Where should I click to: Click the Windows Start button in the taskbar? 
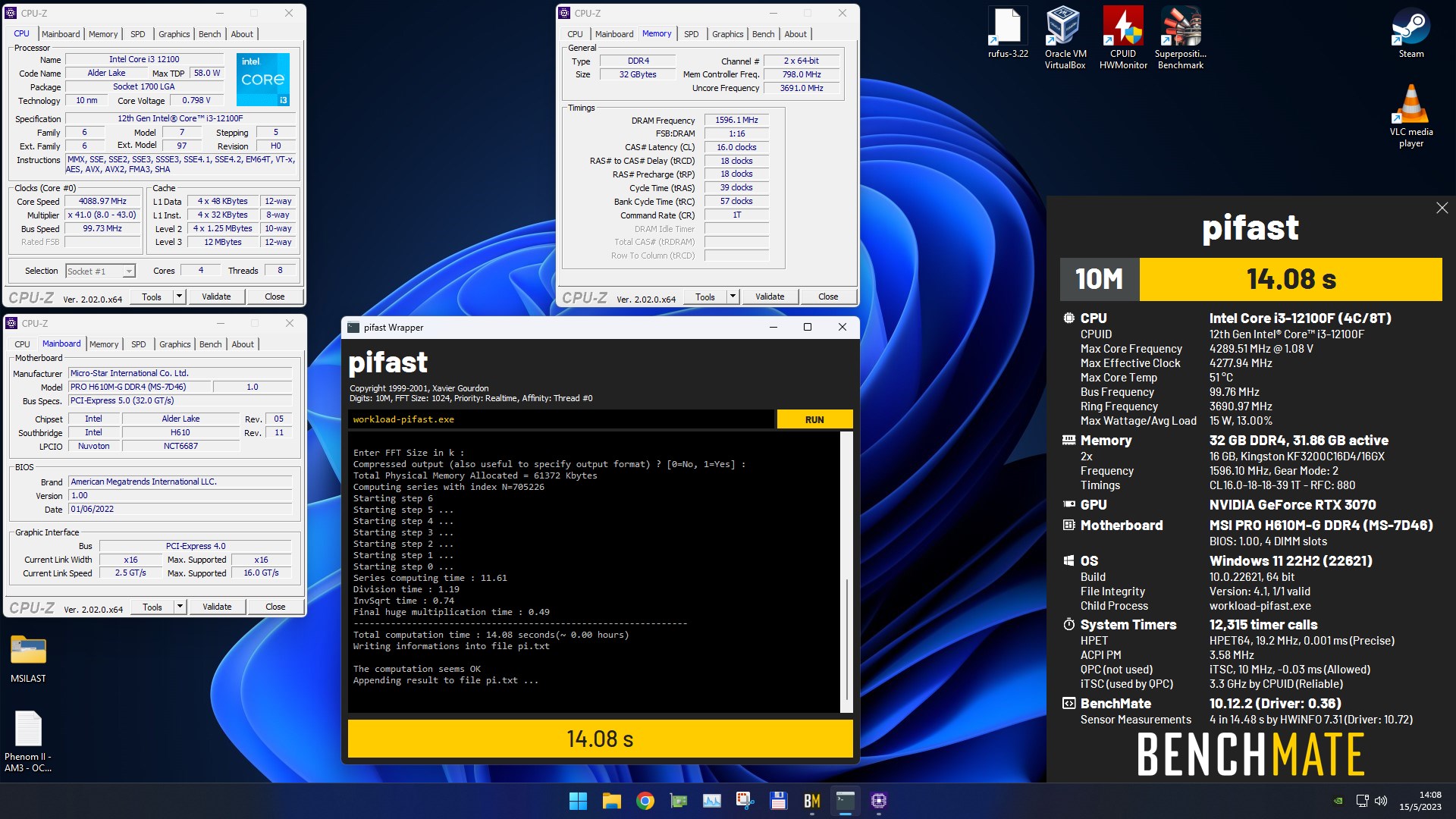(x=578, y=801)
